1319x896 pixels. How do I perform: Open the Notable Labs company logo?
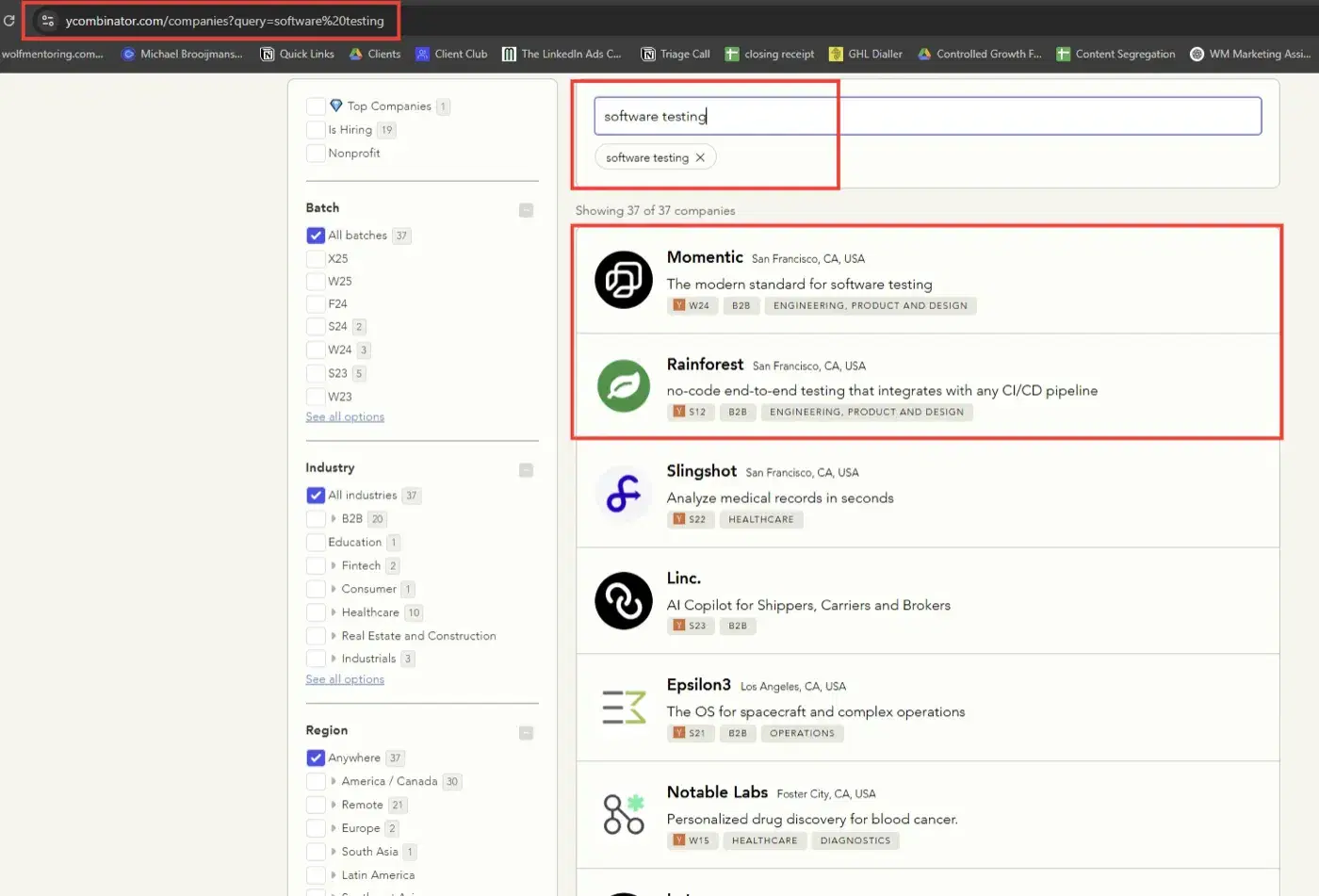coord(624,815)
